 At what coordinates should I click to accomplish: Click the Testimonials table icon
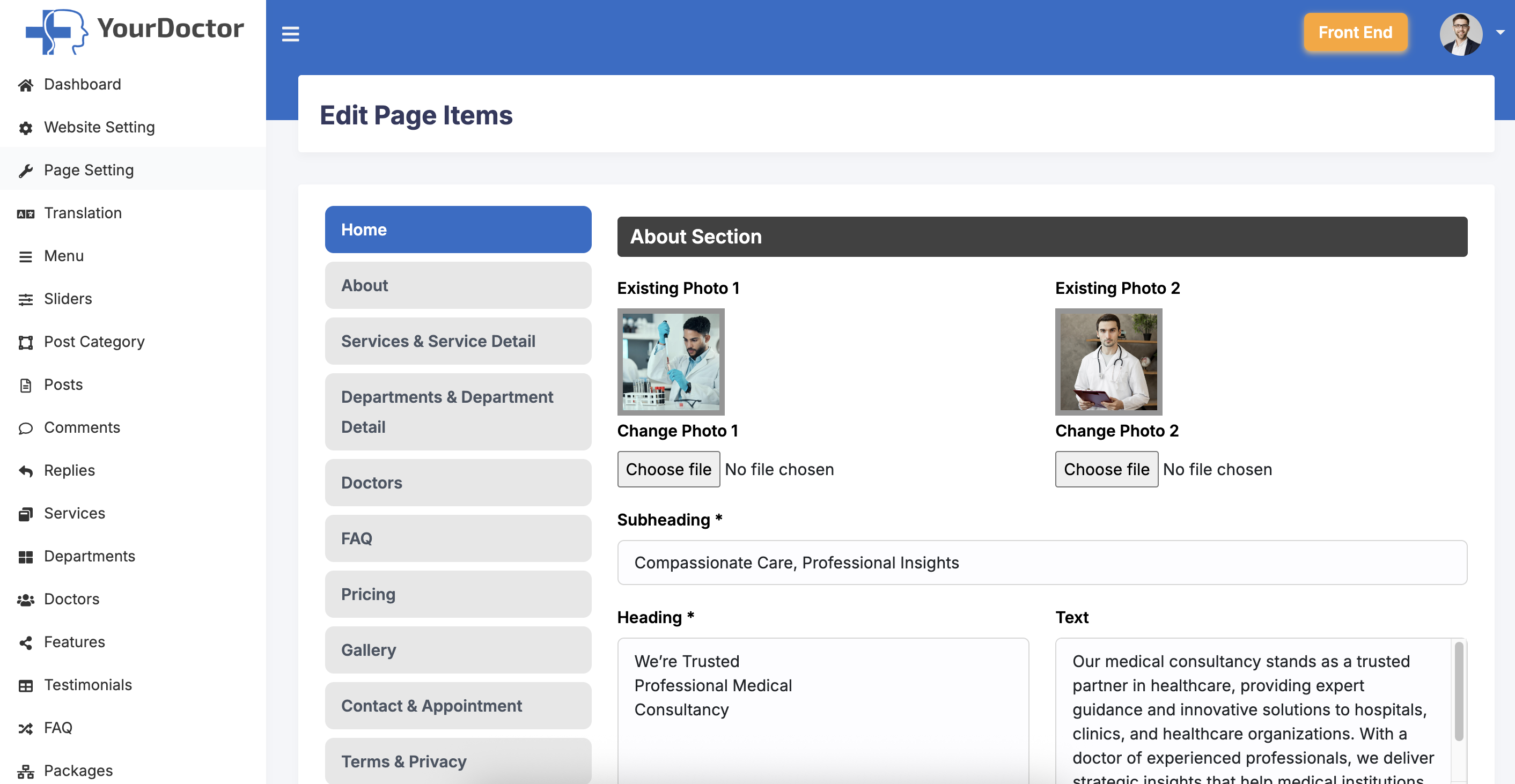tap(25, 686)
